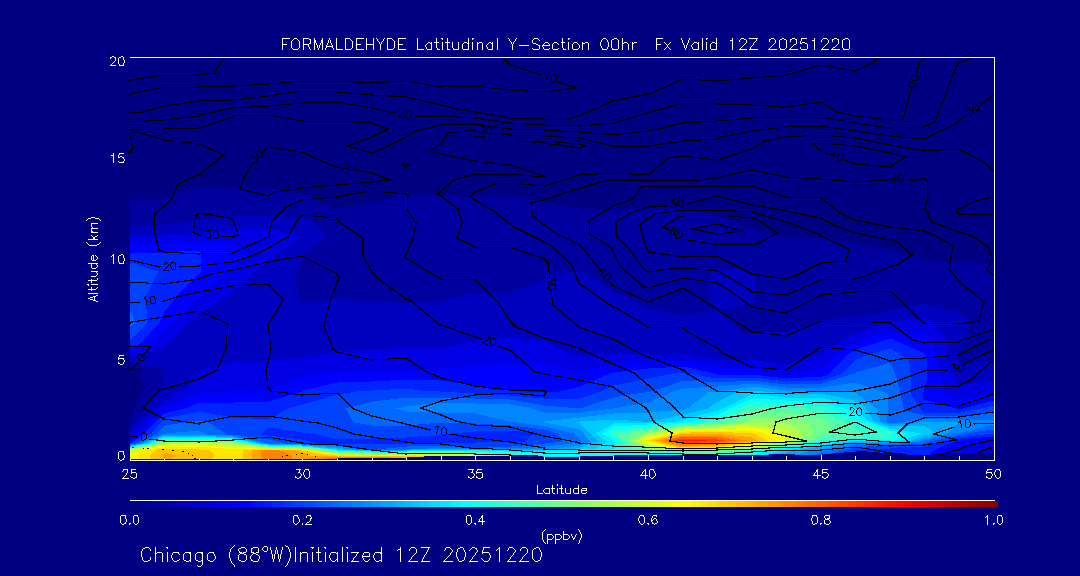This screenshot has height=576, width=1080.
Task: Click the 0.0 colorbar label
Action: [130, 520]
